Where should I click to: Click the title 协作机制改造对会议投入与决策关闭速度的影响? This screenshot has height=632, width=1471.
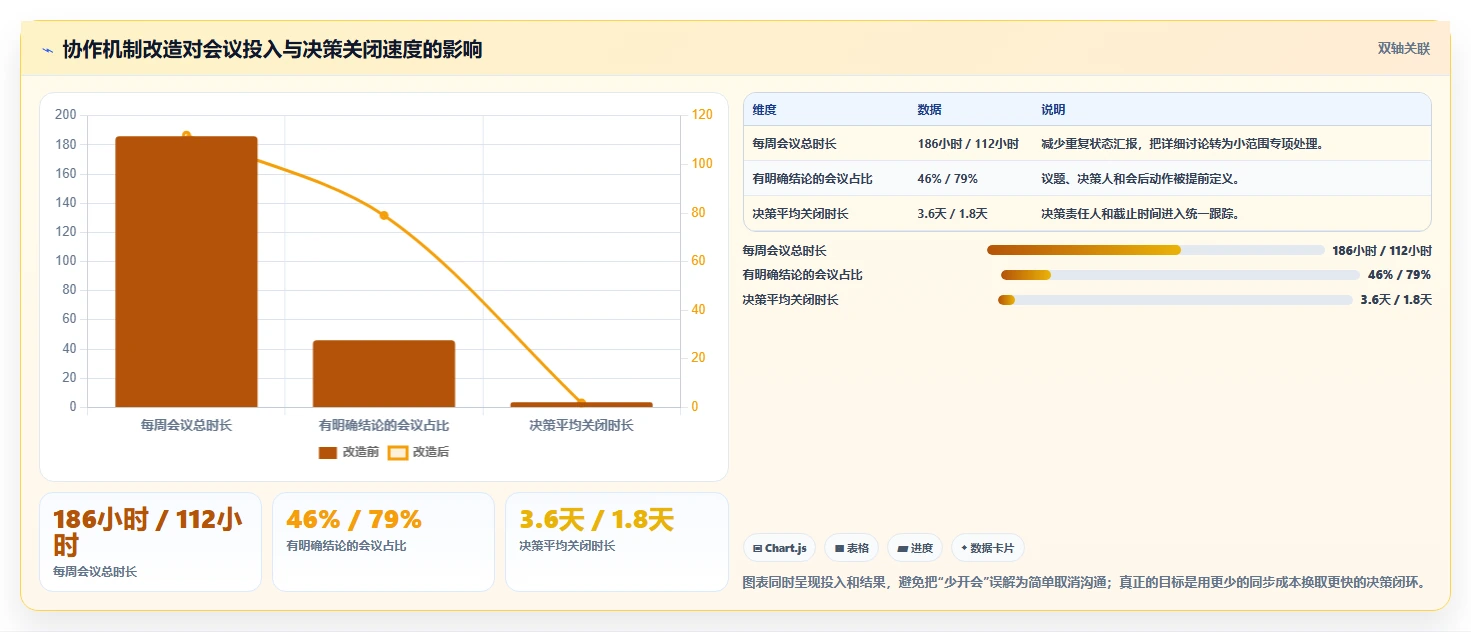[x=272, y=50]
